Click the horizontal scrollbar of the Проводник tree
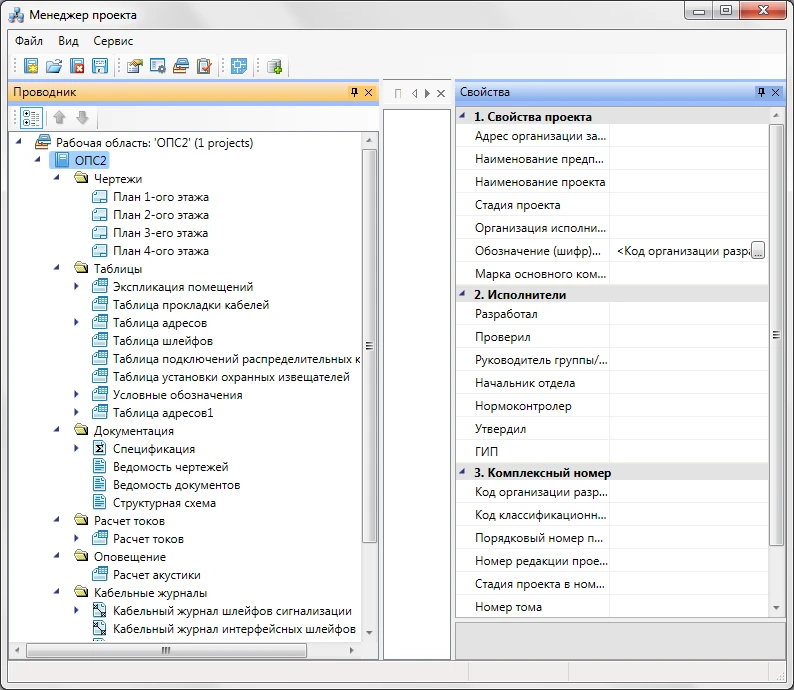794x690 pixels. pyautogui.click(x=165, y=650)
